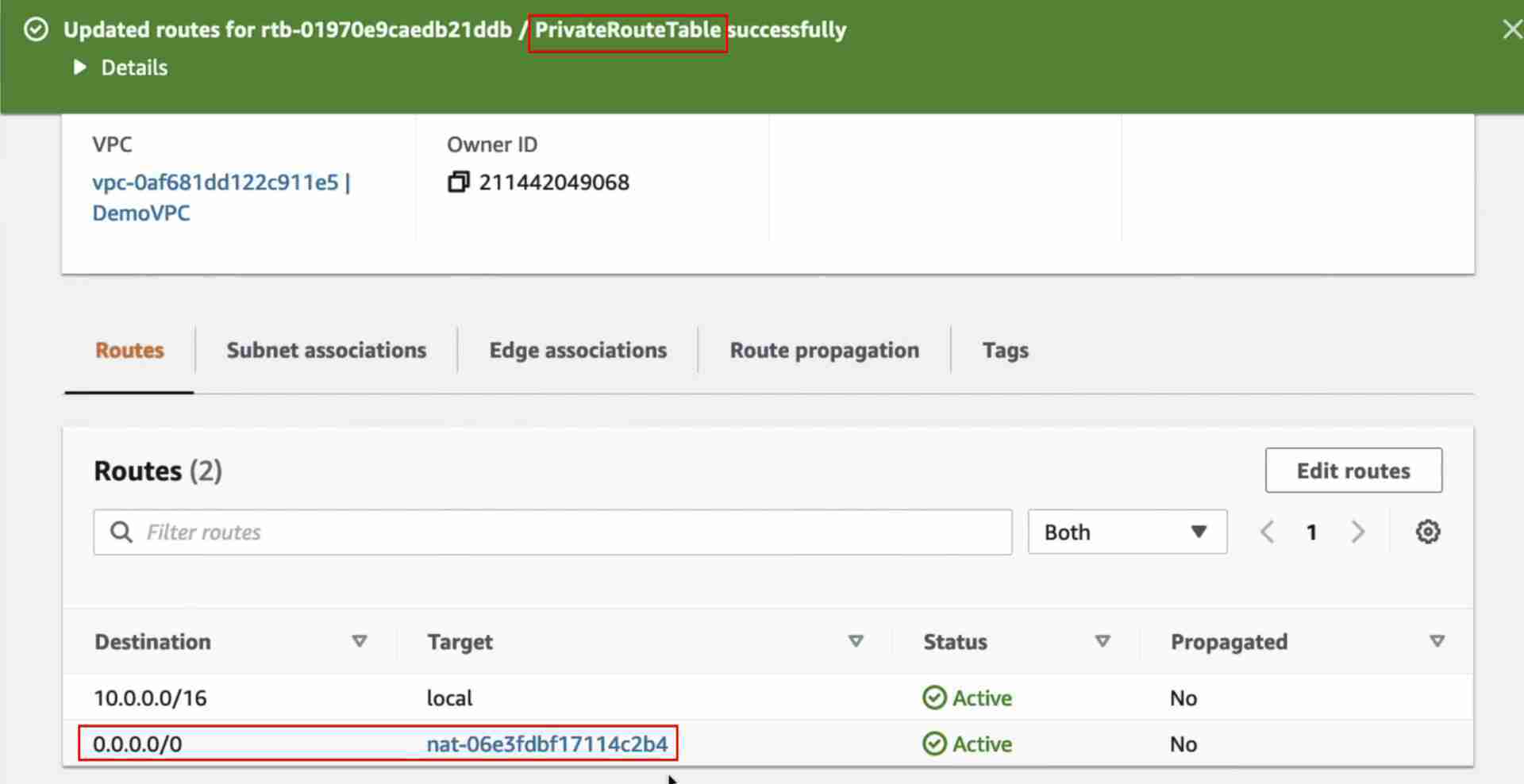Click the local target cell

449,698
